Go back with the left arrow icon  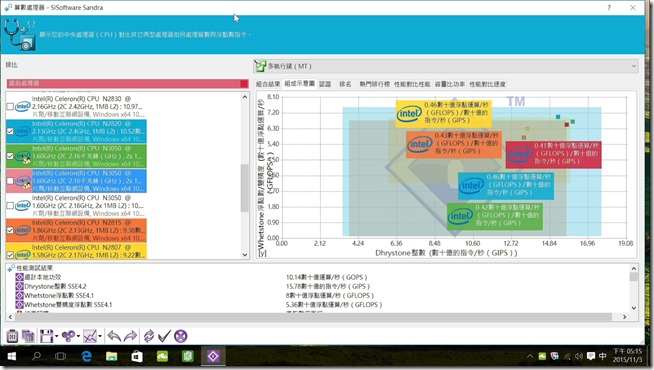(x=114, y=336)
